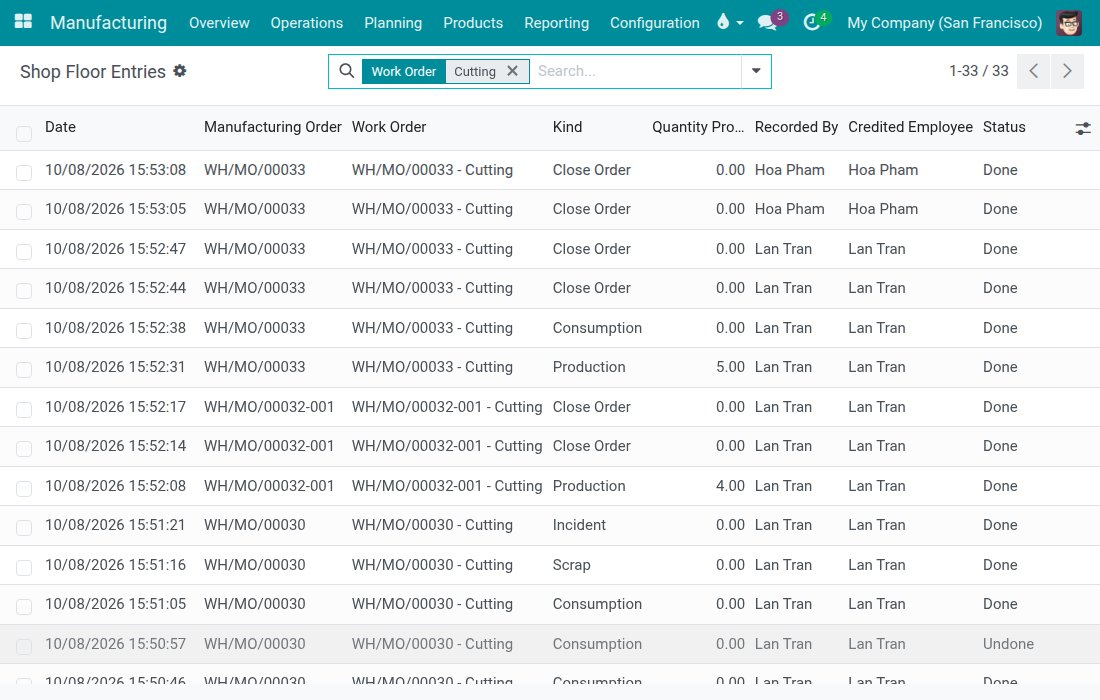The image size is (1100, 700).
Task: Click Hoa Pham recorded at 15:53:08
Action: (789, 170)
